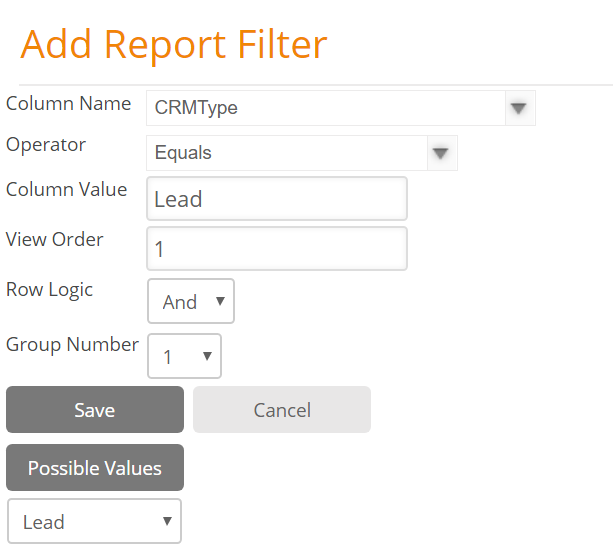Click the Column Name label
This screenshot has height=554, width=613.
(x=68, y=104)
